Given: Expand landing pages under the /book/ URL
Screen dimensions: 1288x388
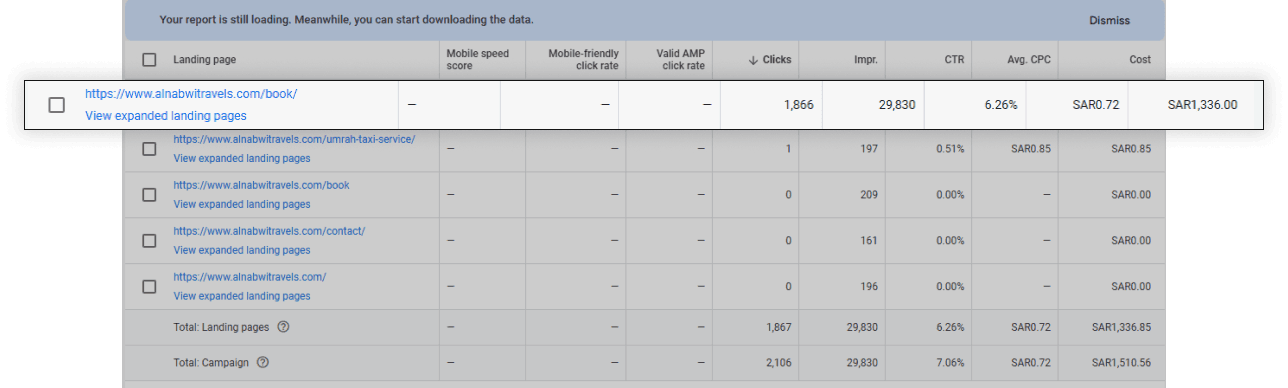Looking at the screenshot, I should 166,116.
